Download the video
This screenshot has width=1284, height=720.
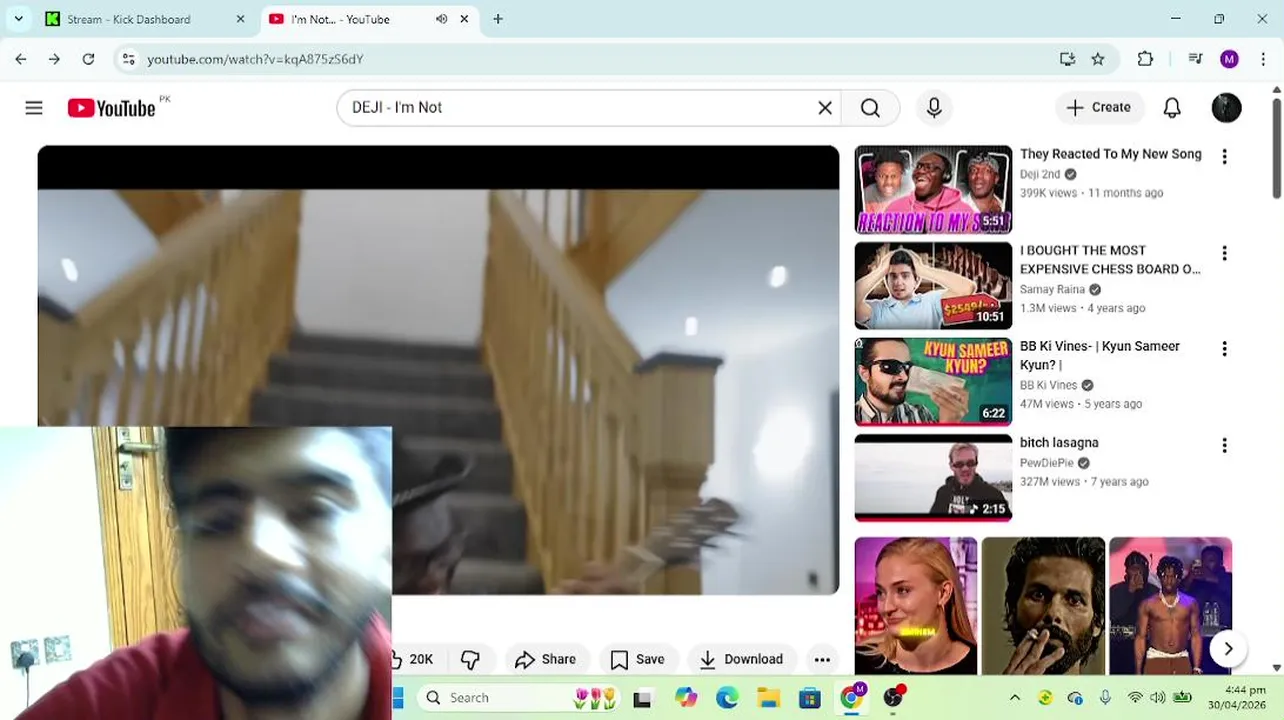click(741, 659)
